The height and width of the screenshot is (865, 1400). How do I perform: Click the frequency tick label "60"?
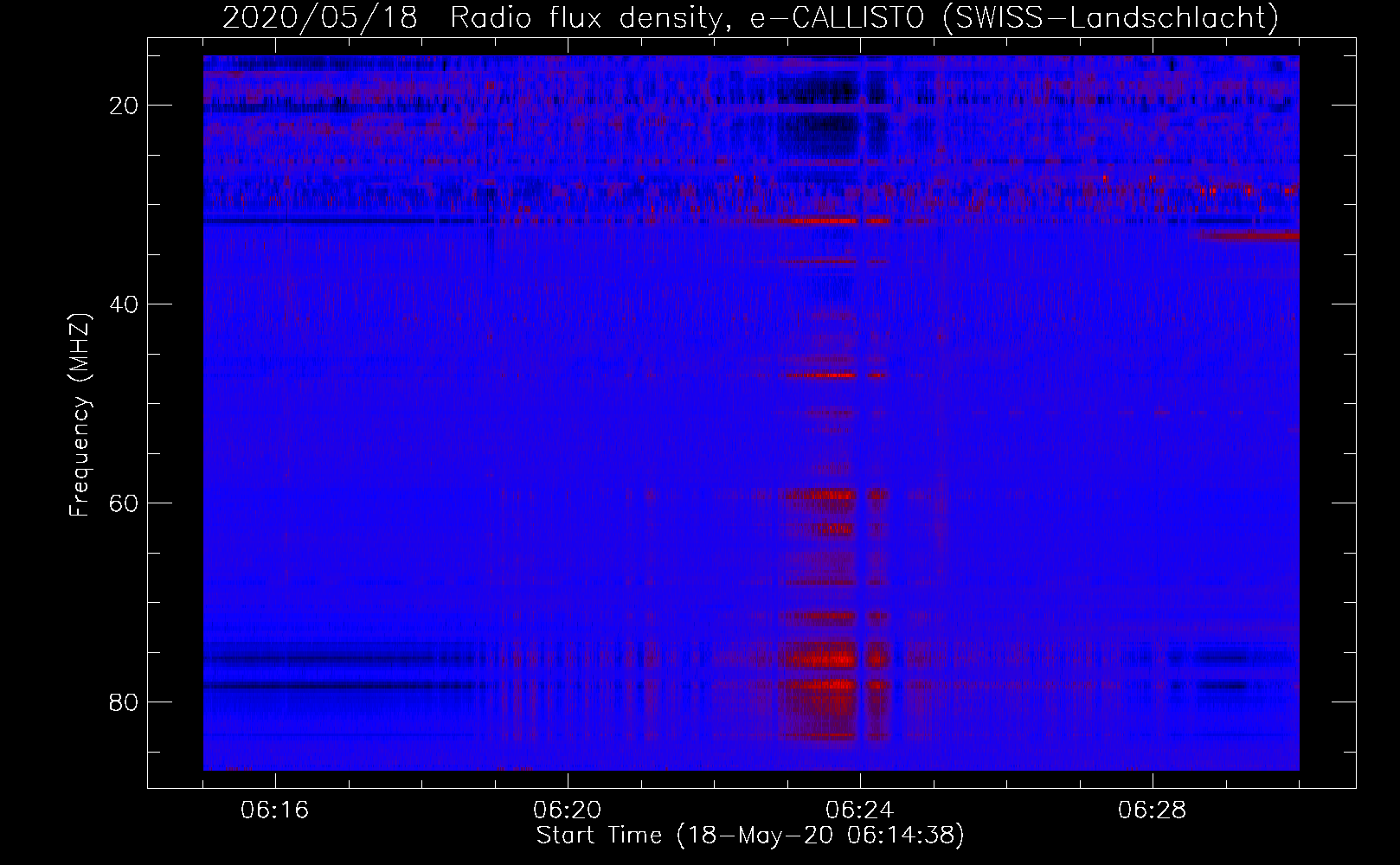124,503
